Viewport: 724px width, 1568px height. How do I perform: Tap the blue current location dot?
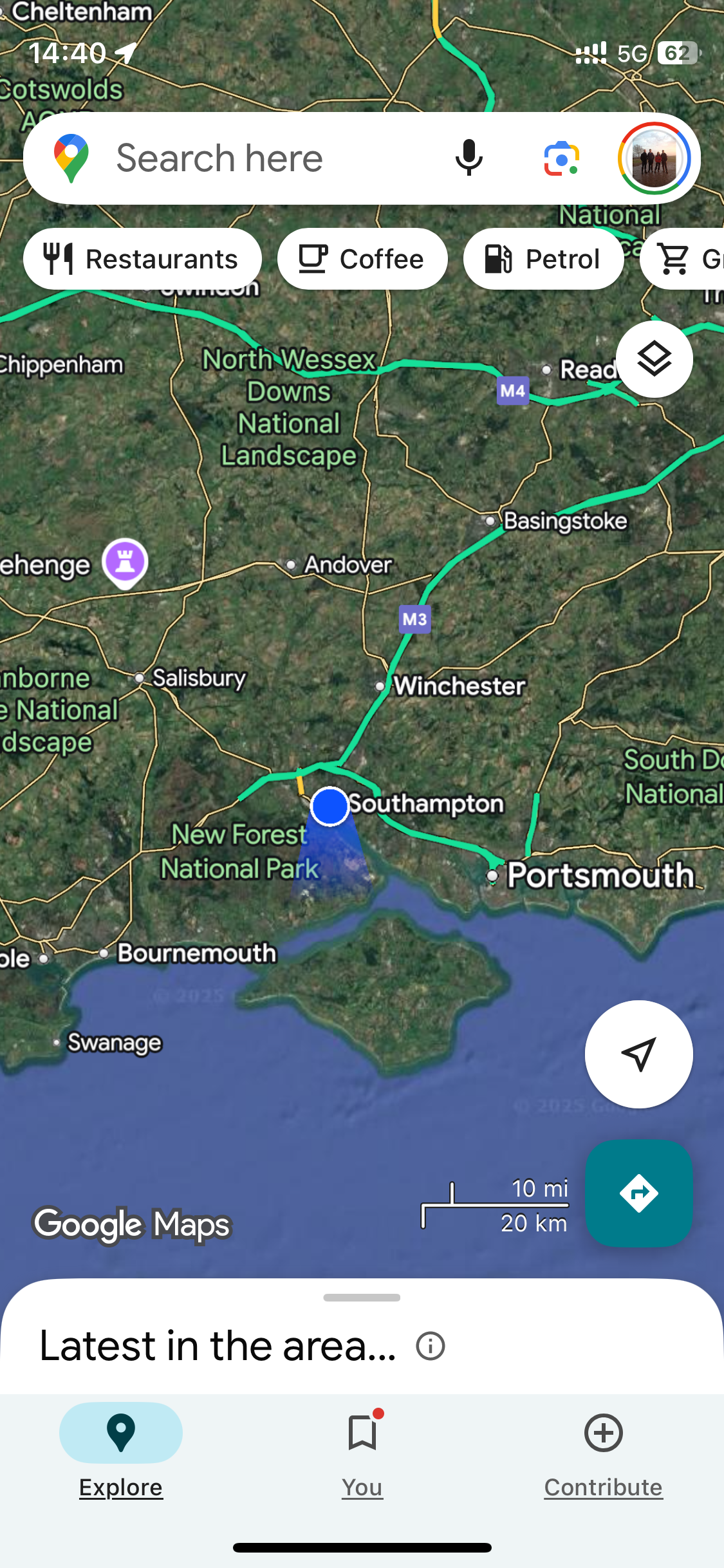tap(330, 806)
